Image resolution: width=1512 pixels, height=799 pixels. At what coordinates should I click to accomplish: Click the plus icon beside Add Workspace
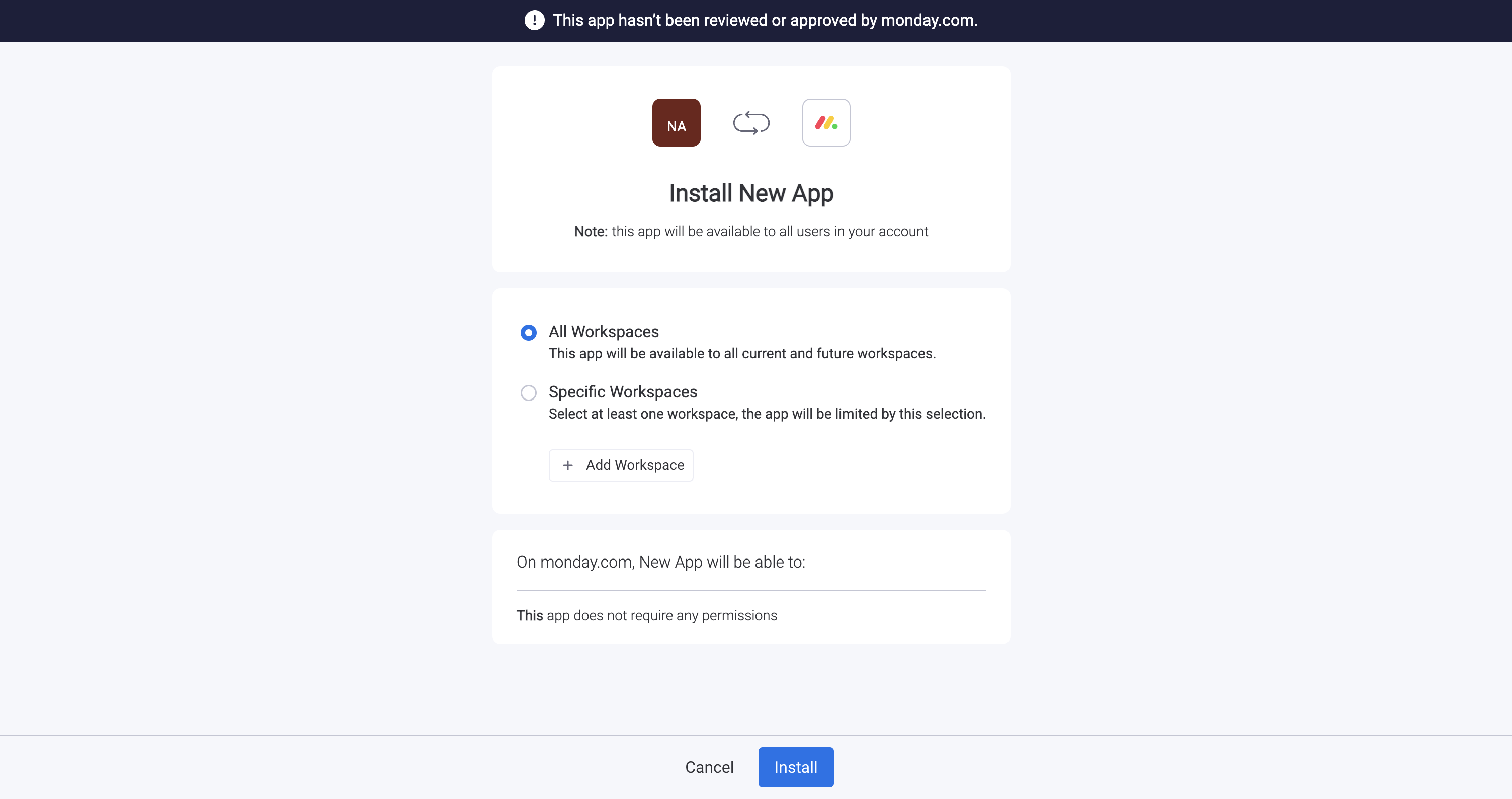click(x=567, y=465)
